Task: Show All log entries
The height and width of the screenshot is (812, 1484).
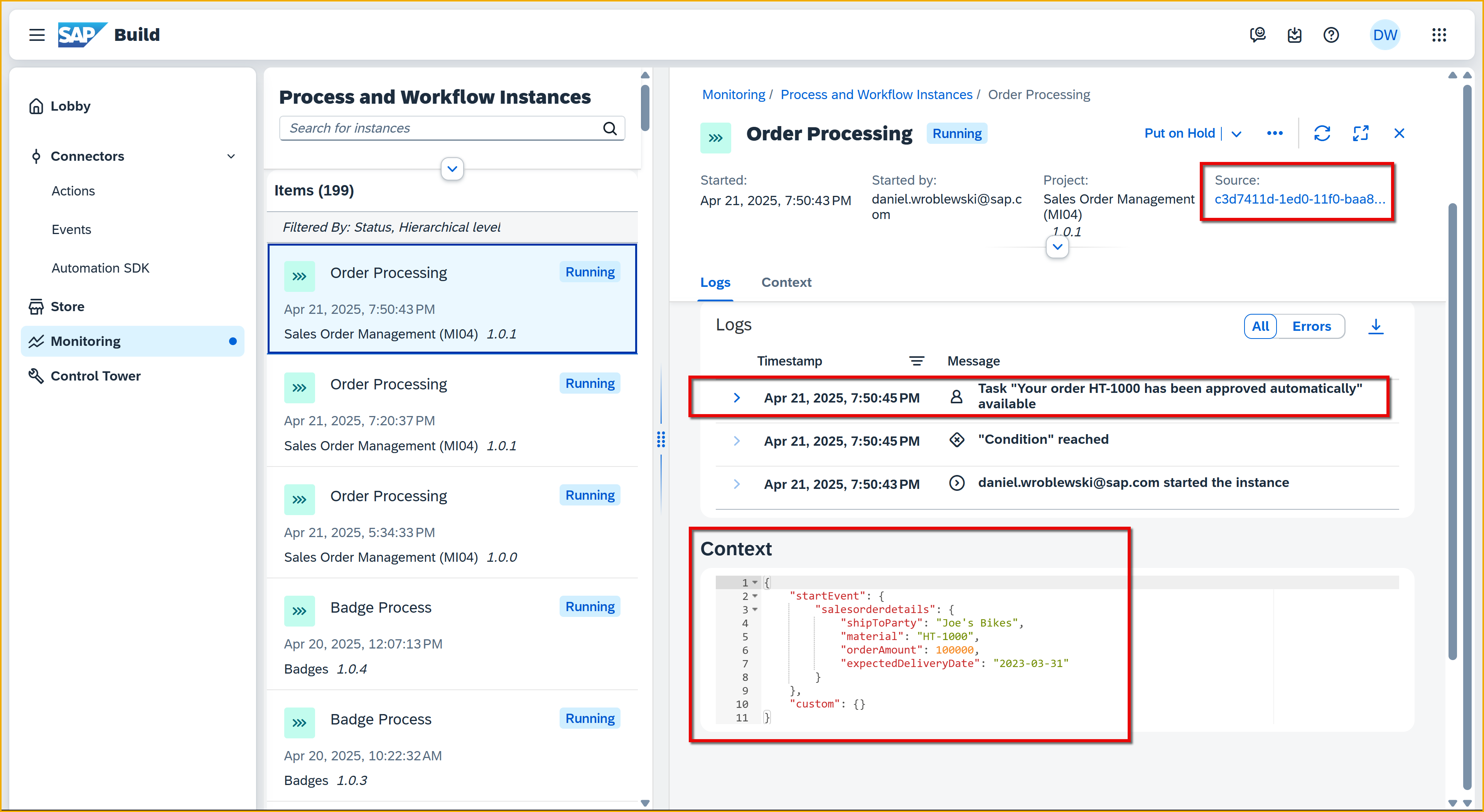Action: pyautogui.click(x=1260, y=326)
